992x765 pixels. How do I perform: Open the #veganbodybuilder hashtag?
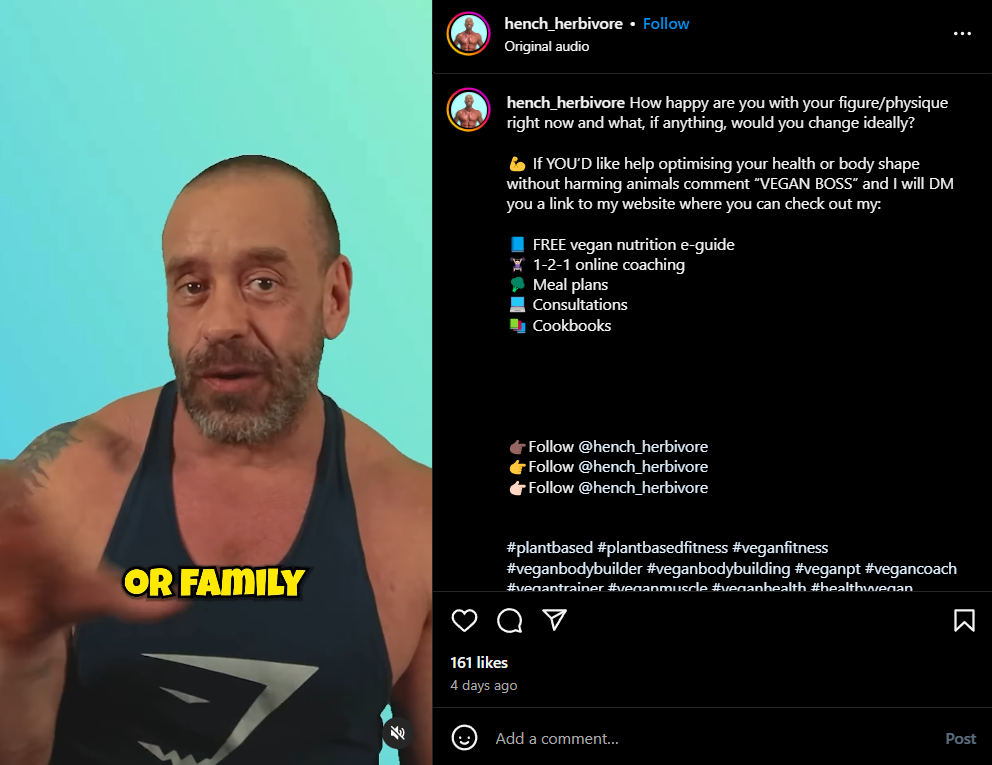(x=574, y=568)
